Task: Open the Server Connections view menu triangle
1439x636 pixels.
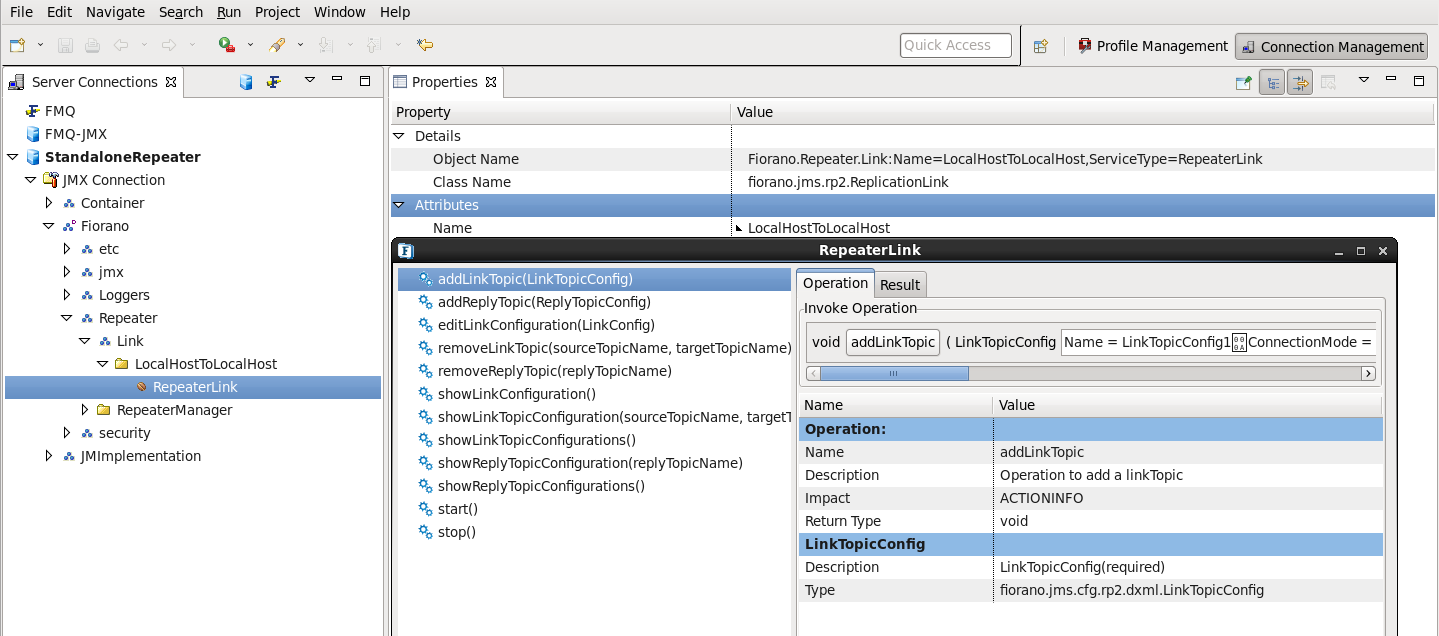Action: 310,80
